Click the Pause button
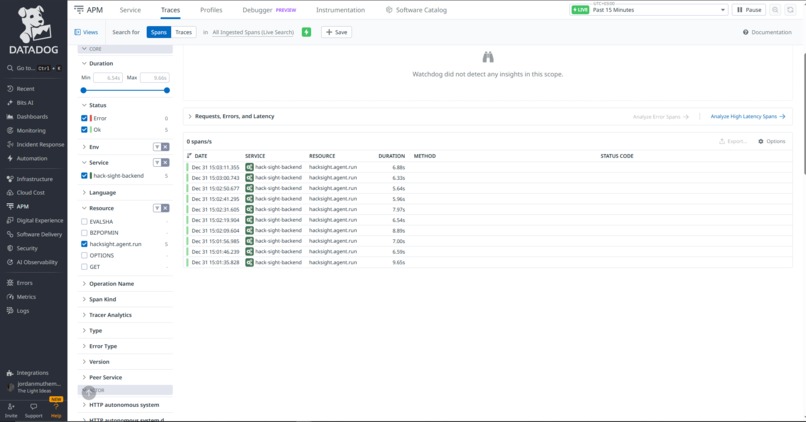Screen dimensions: 806x422 coord(749,10)
